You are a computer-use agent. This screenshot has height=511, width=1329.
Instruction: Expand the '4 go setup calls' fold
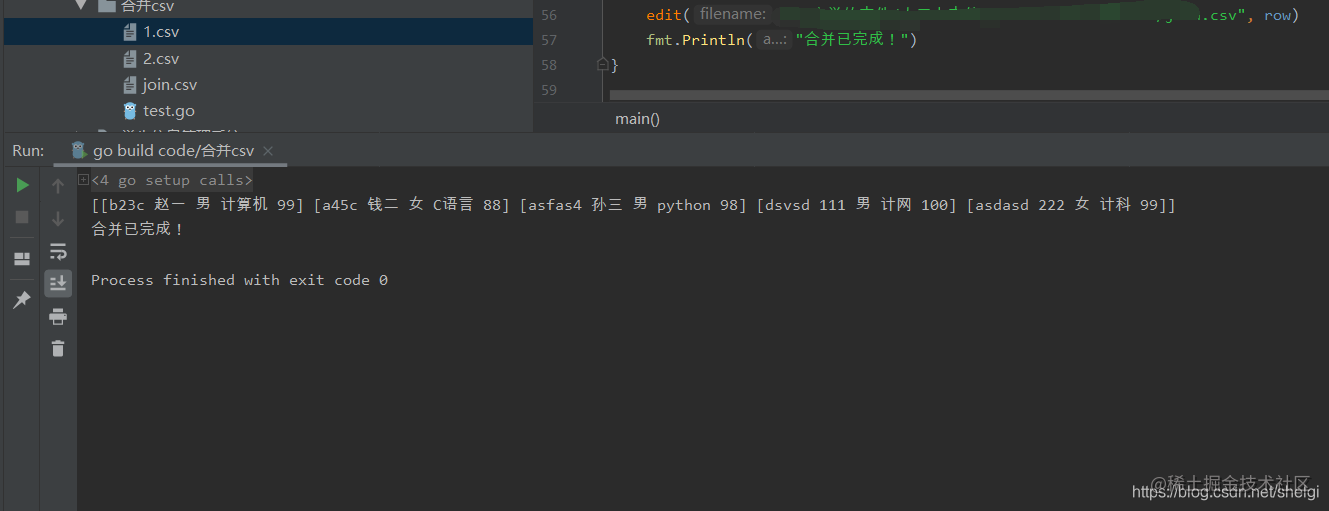pos(83,180)
